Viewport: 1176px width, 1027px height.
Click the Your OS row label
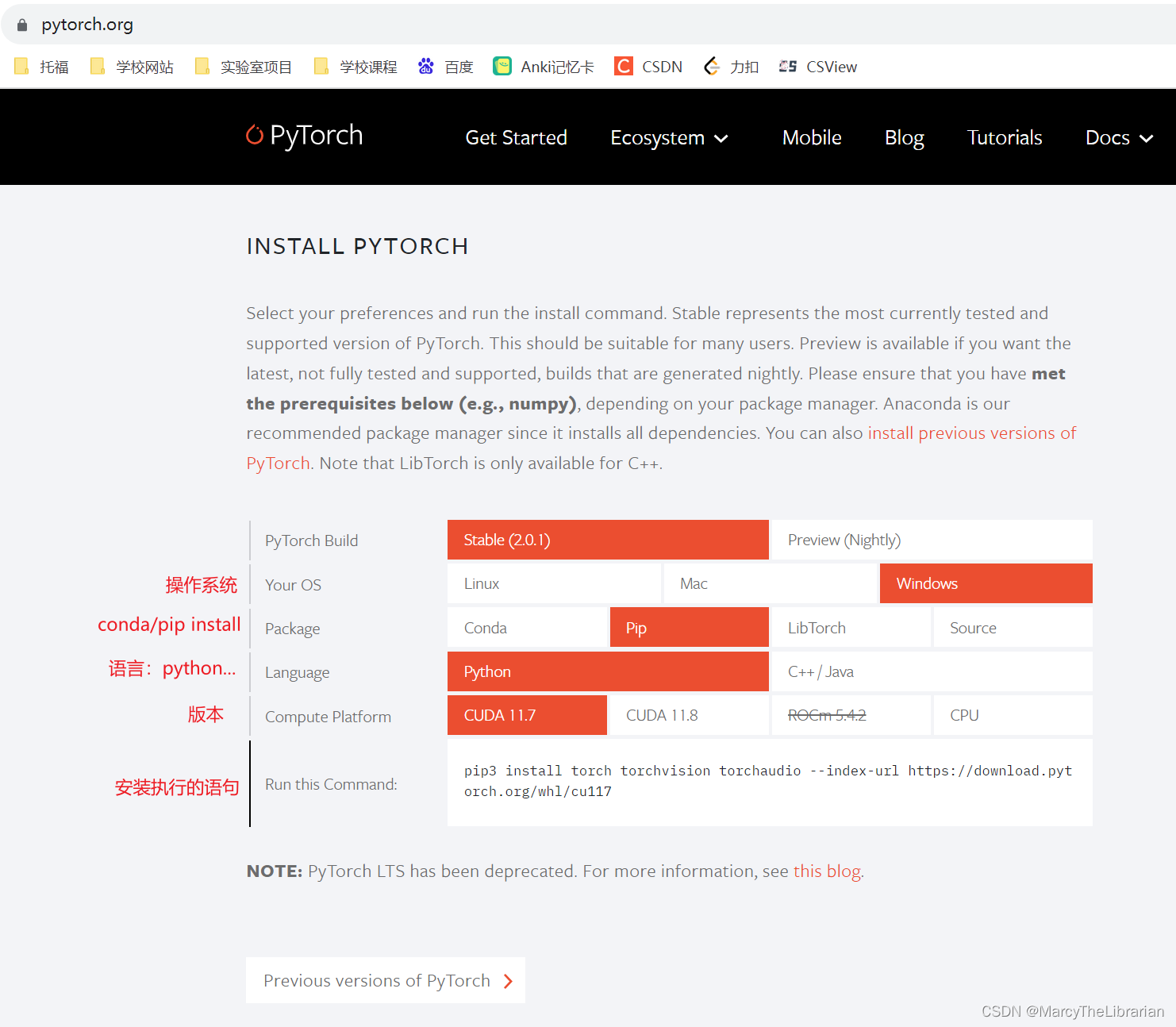293,585
